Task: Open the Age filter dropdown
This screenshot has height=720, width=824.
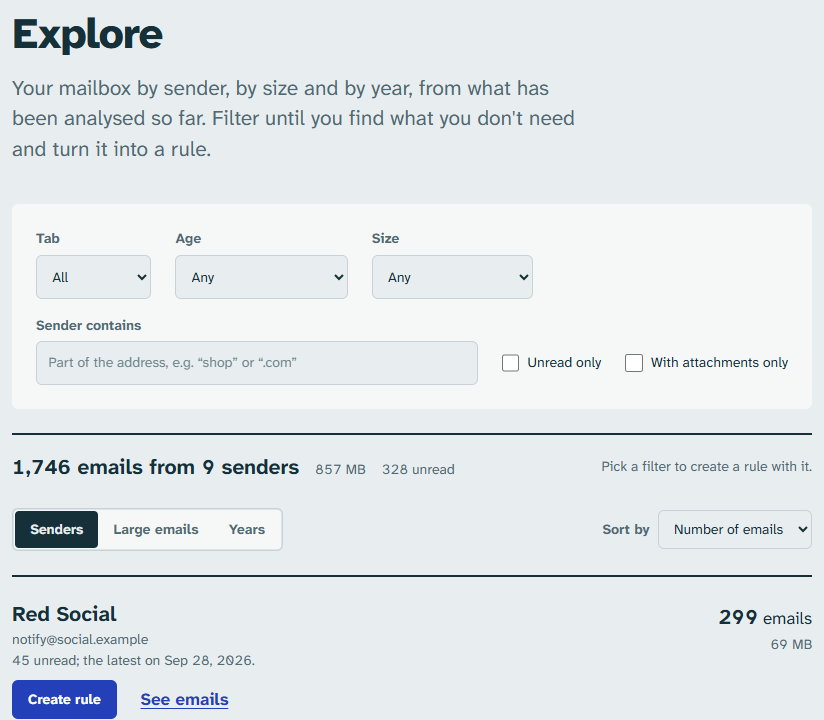Action: tap(261, 277)
